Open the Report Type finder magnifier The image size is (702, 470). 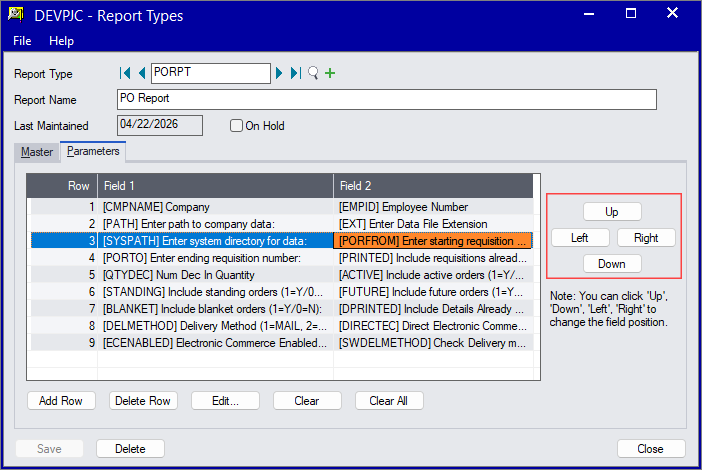tap(313, 73)
